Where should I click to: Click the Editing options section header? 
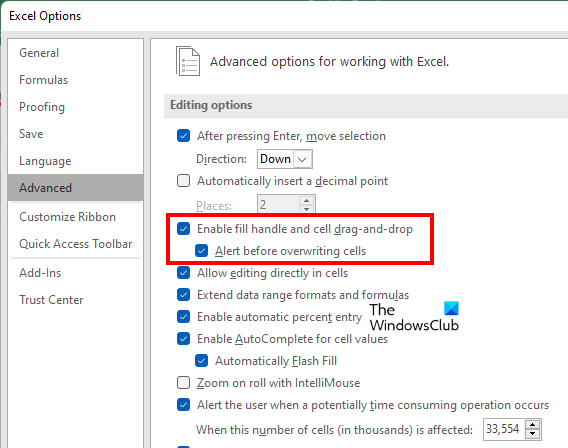click(366, 105)
